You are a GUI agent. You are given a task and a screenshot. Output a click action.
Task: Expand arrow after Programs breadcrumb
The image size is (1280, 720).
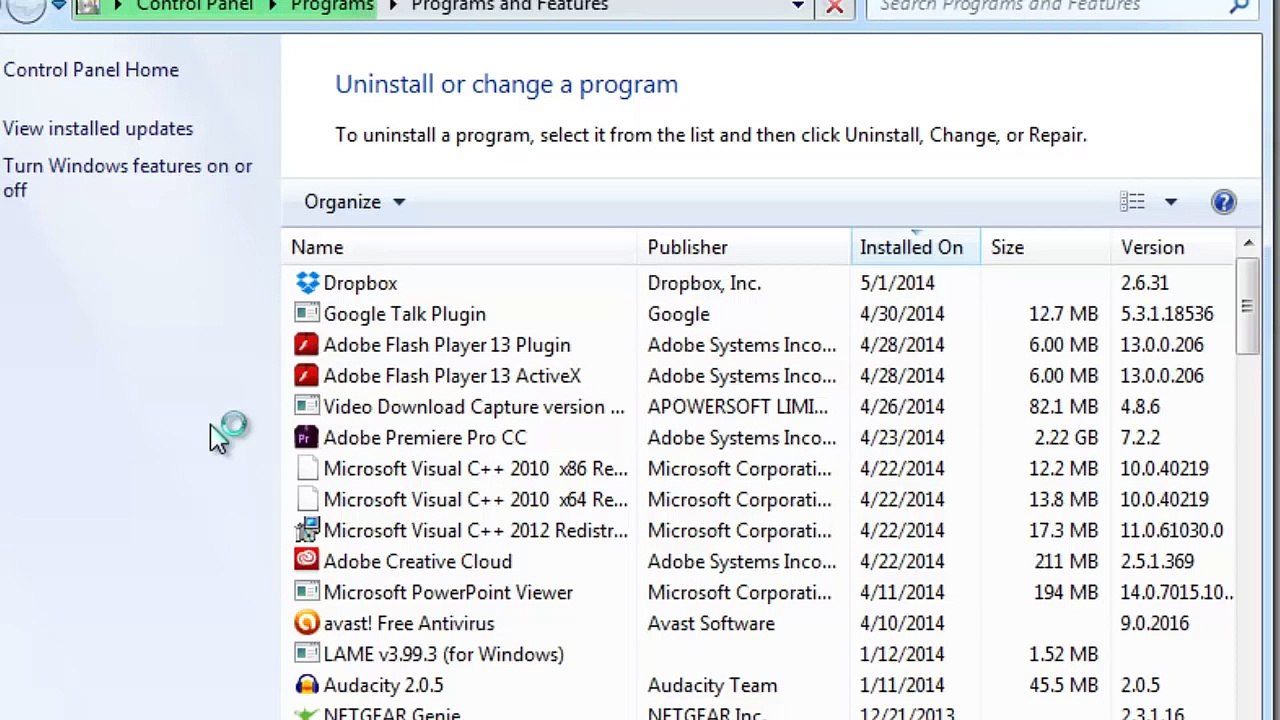click(x=393, y=6)
